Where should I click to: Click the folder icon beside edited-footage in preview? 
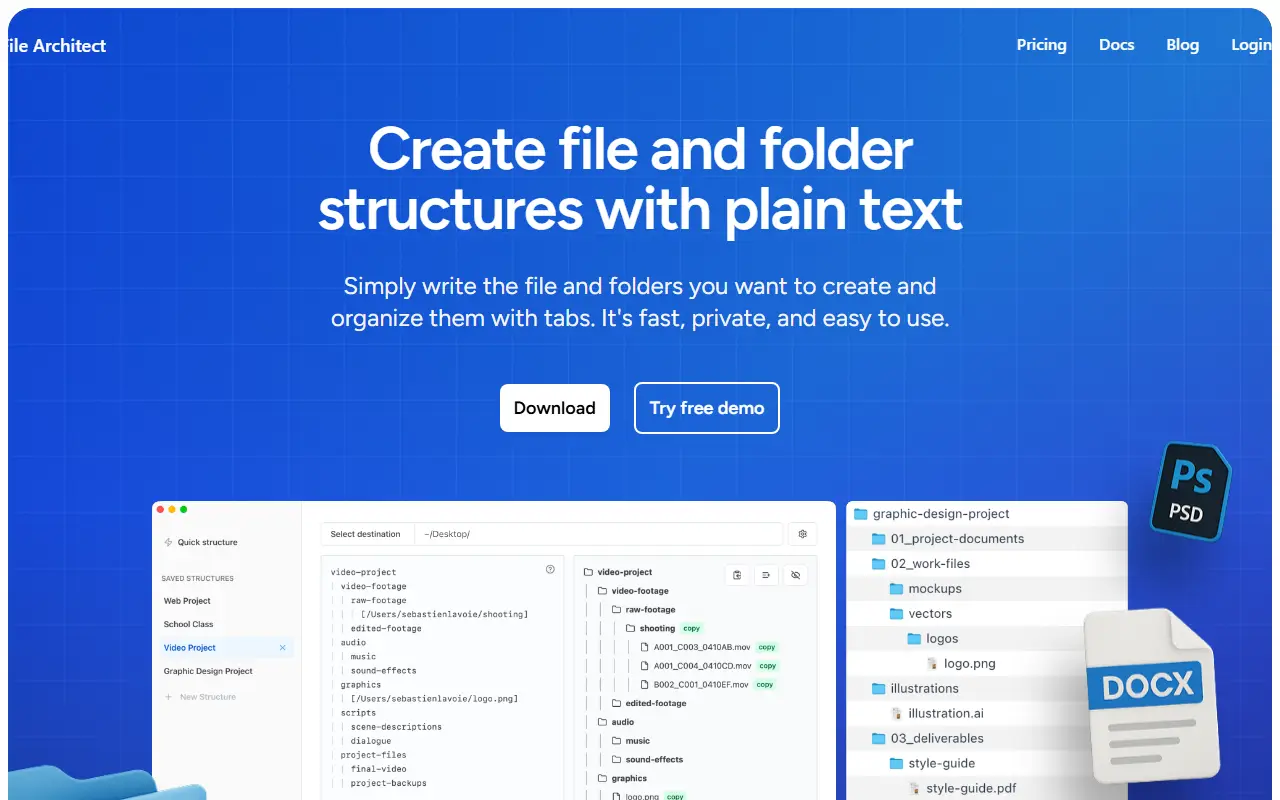point(617,704)
